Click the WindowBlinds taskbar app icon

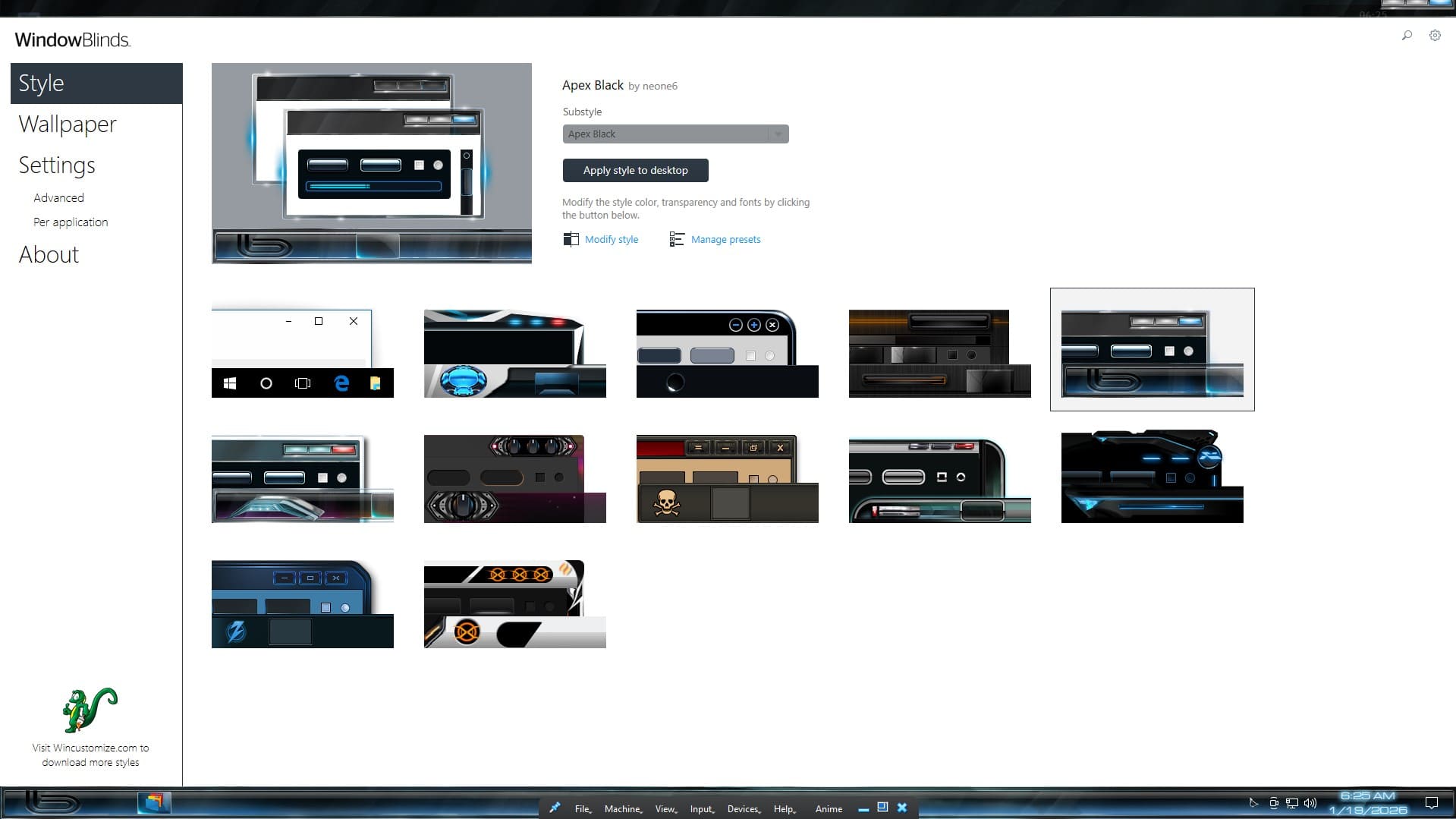point(154,802)
